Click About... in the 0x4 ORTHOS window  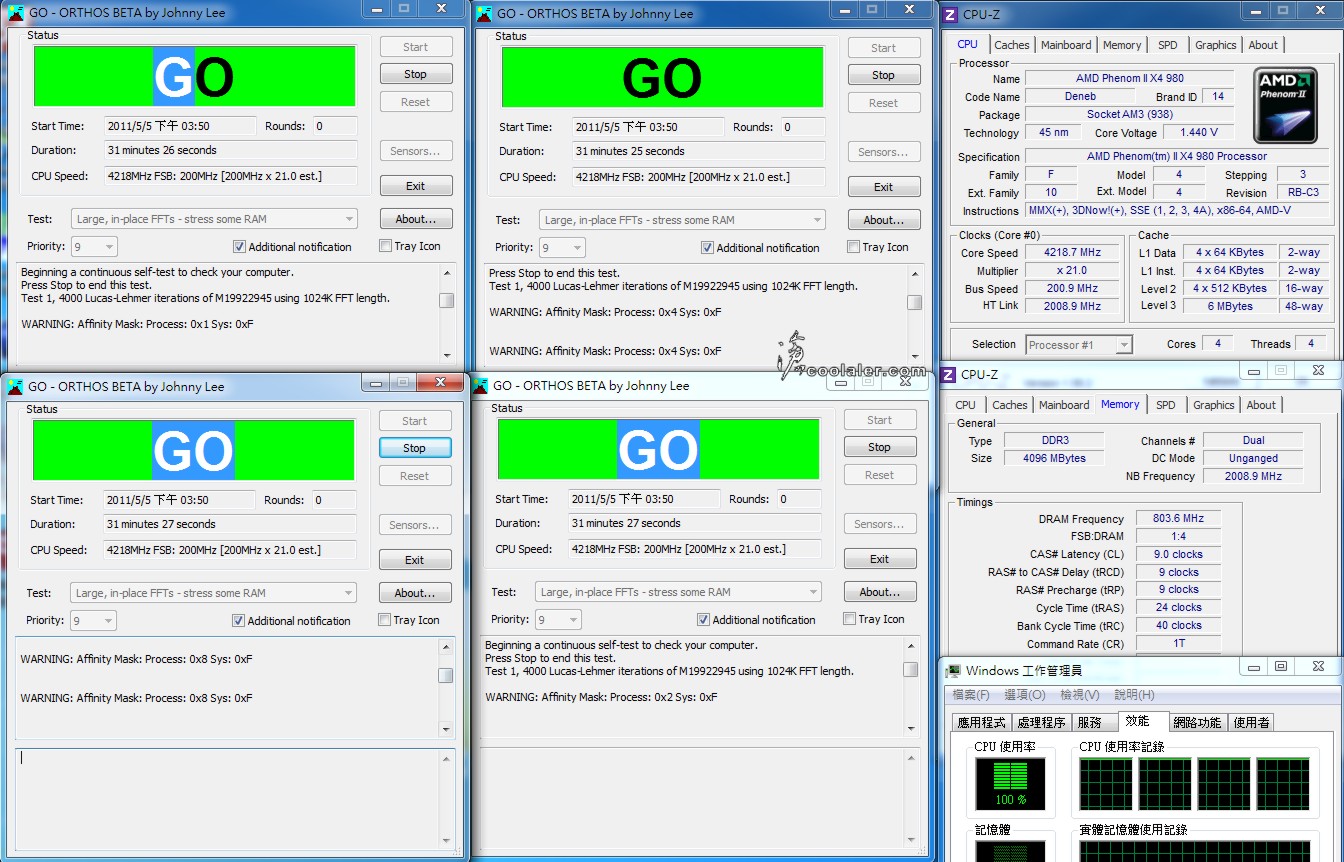(x=884, y=220)
